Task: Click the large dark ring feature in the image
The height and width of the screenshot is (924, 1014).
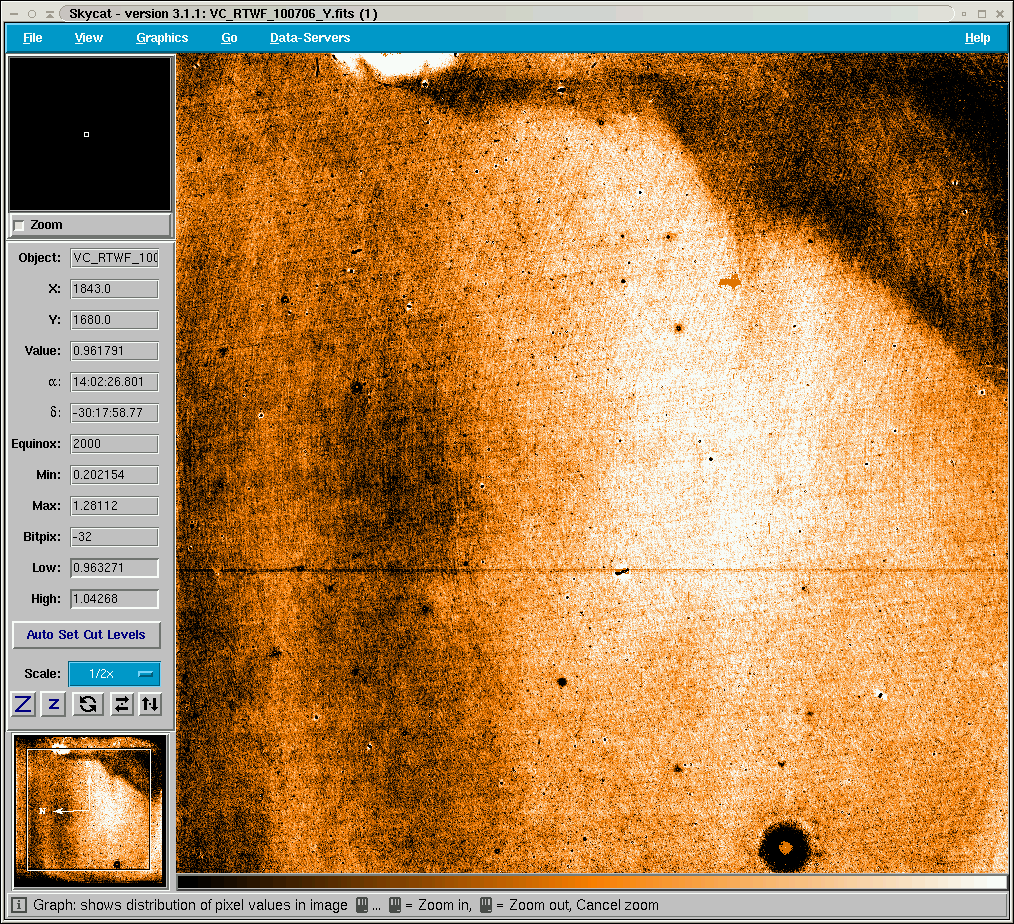Action: [784, 847]
